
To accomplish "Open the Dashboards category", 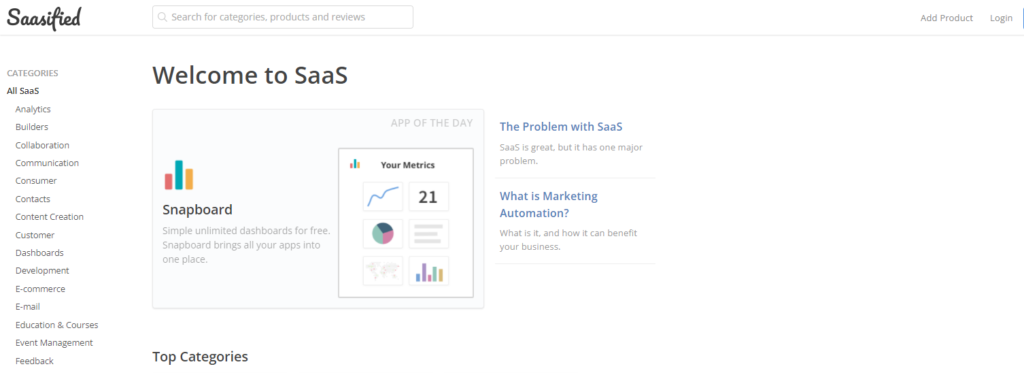I will click(x=39, y=253).
